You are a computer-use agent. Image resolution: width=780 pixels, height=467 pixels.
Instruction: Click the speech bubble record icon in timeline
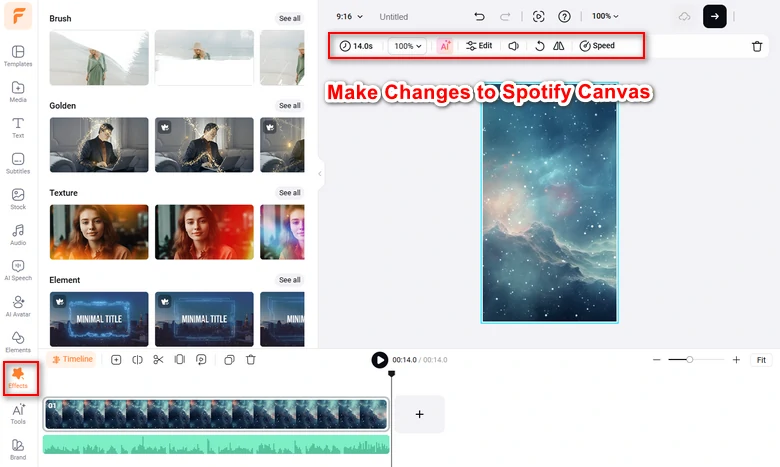click(x=201, y=360)
